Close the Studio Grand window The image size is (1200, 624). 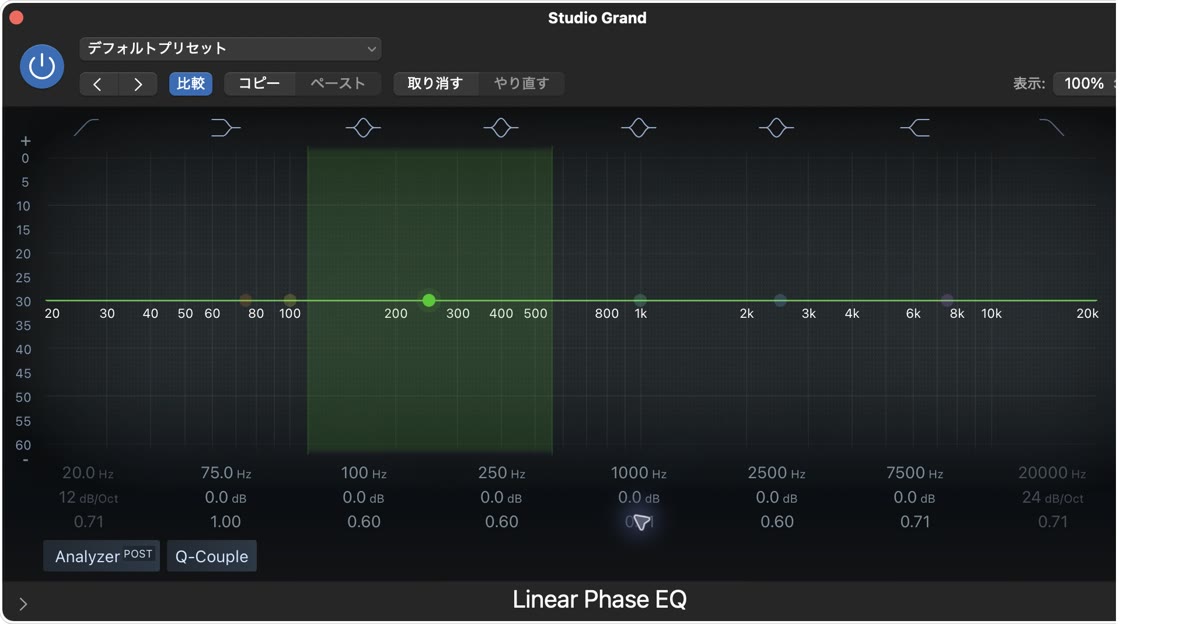click(x=16, y=17)
